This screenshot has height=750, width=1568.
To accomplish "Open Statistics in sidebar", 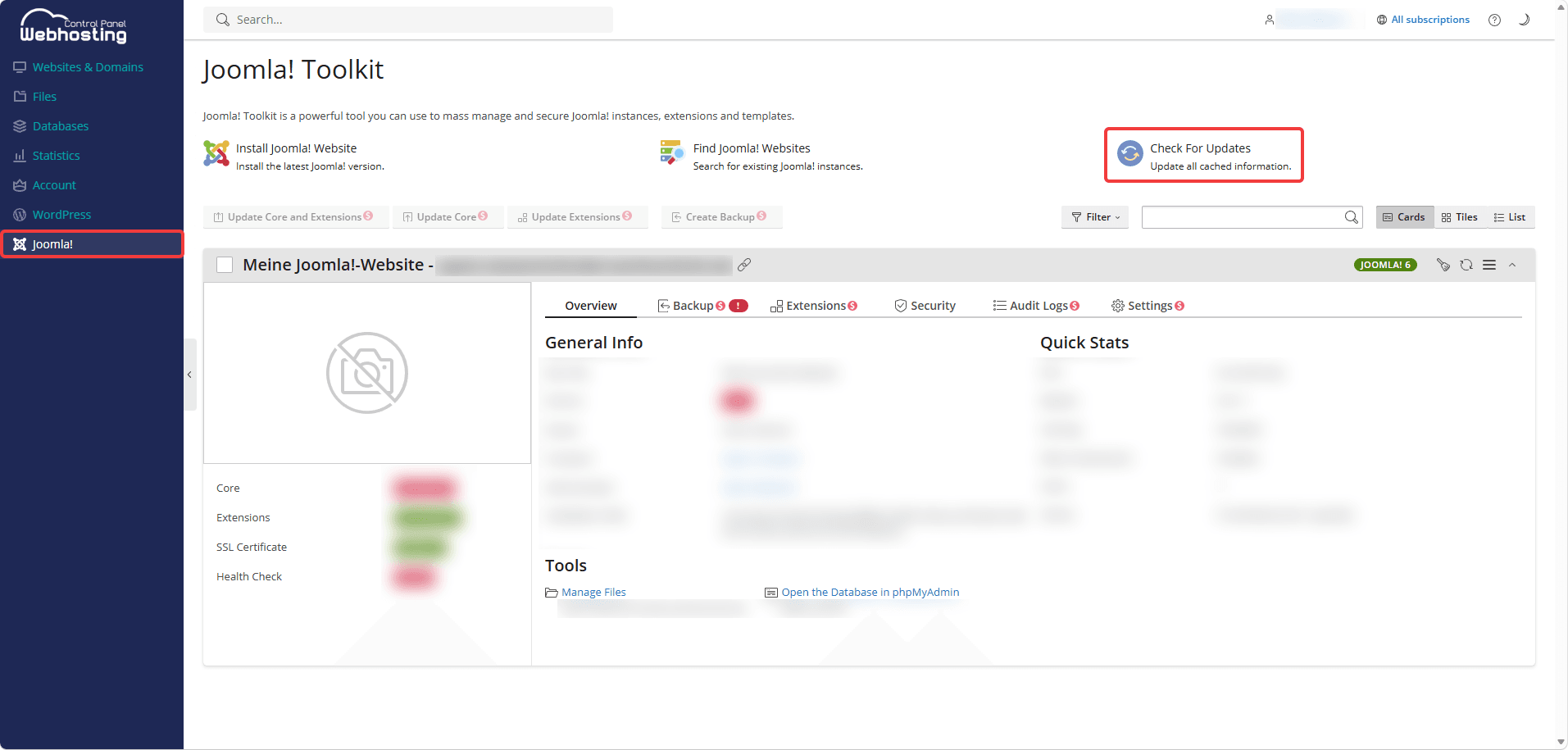I will 47,156.
